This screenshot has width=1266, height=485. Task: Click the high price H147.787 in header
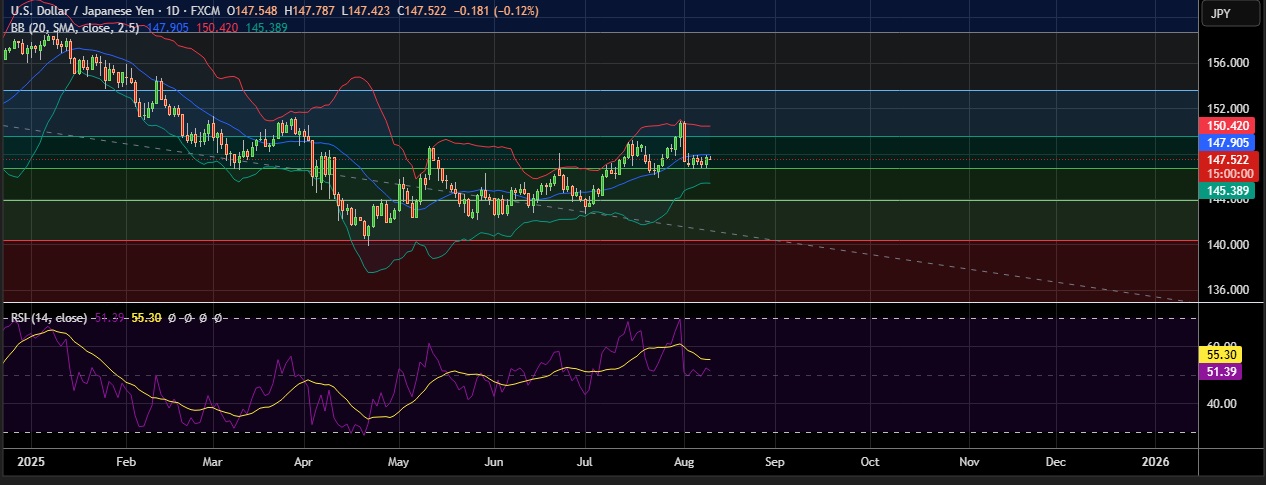[x=311, y=11]
